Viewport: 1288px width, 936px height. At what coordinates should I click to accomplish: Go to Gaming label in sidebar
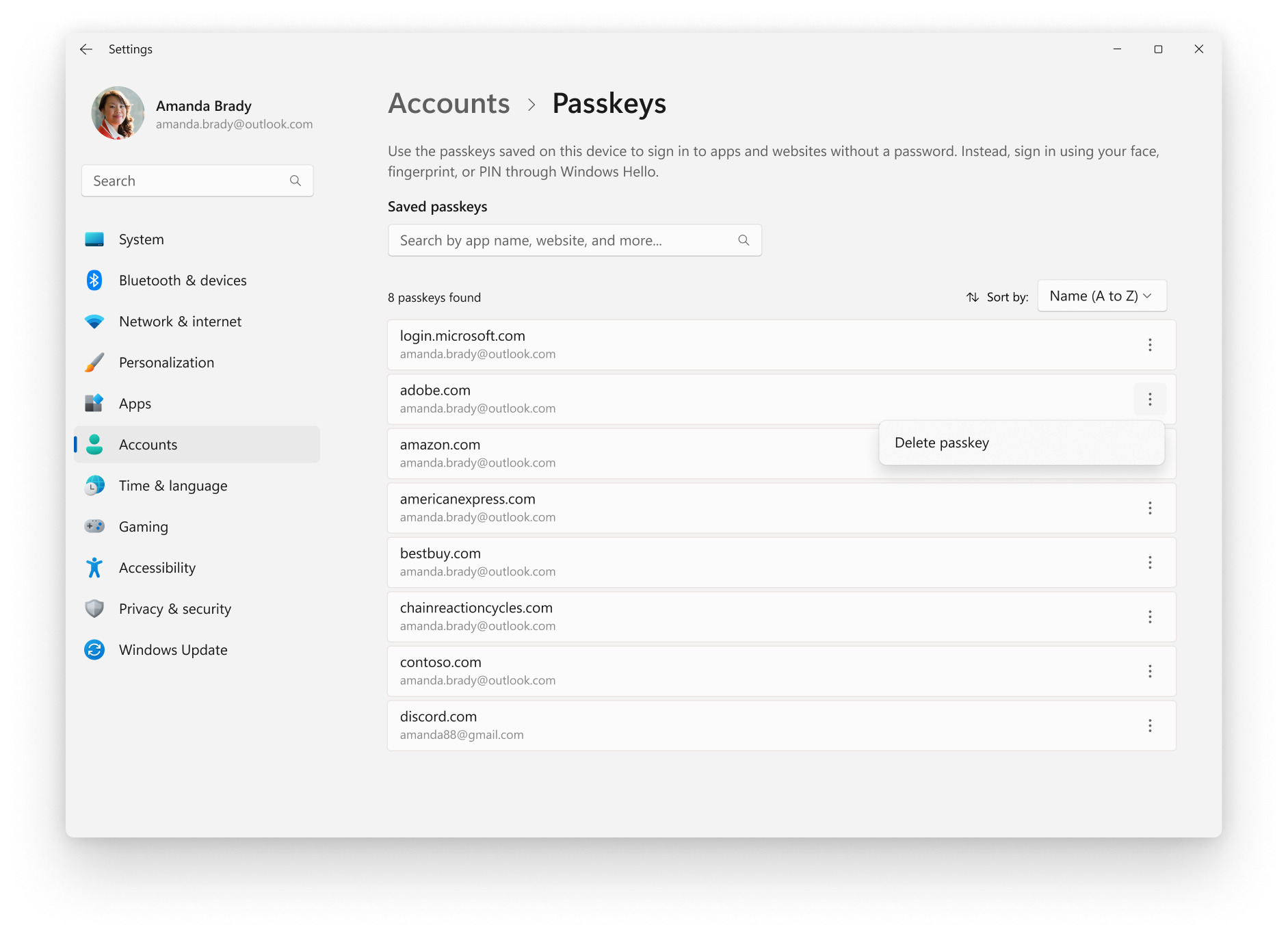pyautogui.click(x=143, y=527)
